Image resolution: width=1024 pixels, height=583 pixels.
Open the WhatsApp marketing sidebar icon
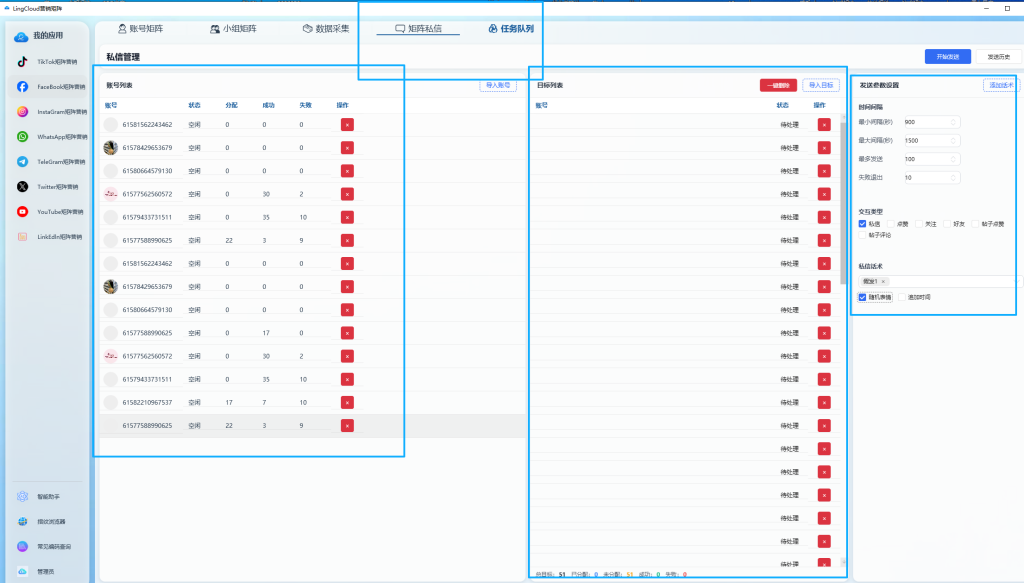coord(22,136)
